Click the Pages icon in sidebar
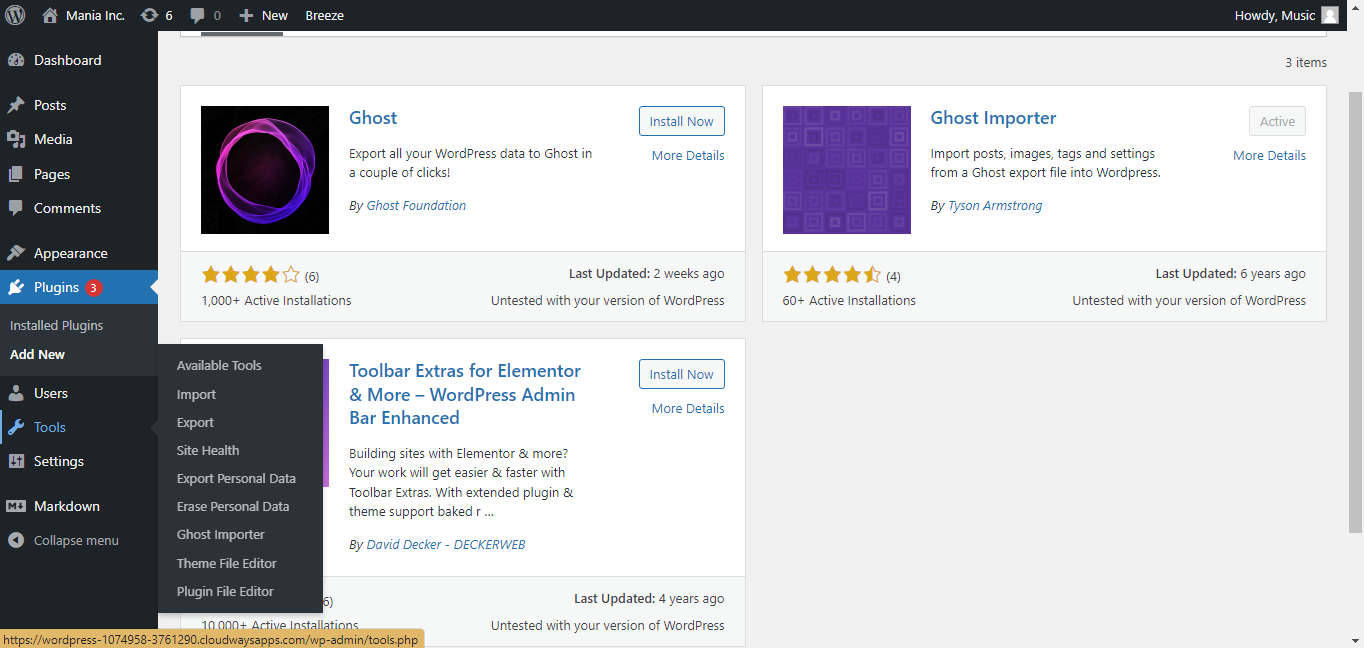Image resolution: width=1364 pixels, height=648 pixels. (16, 174)
